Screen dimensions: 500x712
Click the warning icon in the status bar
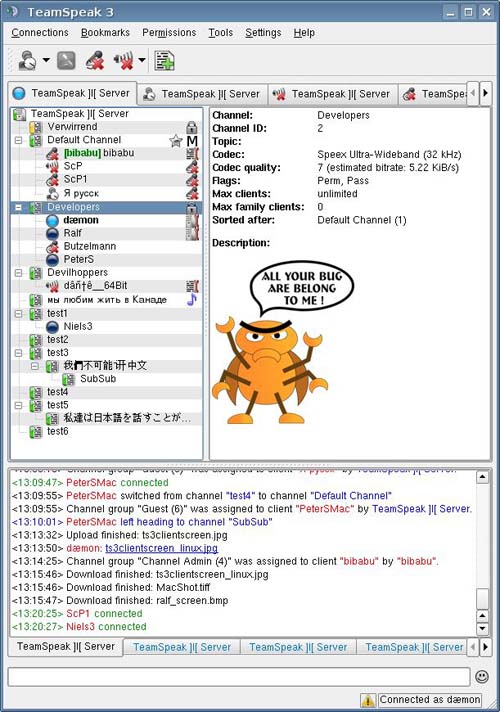[367, 700]
